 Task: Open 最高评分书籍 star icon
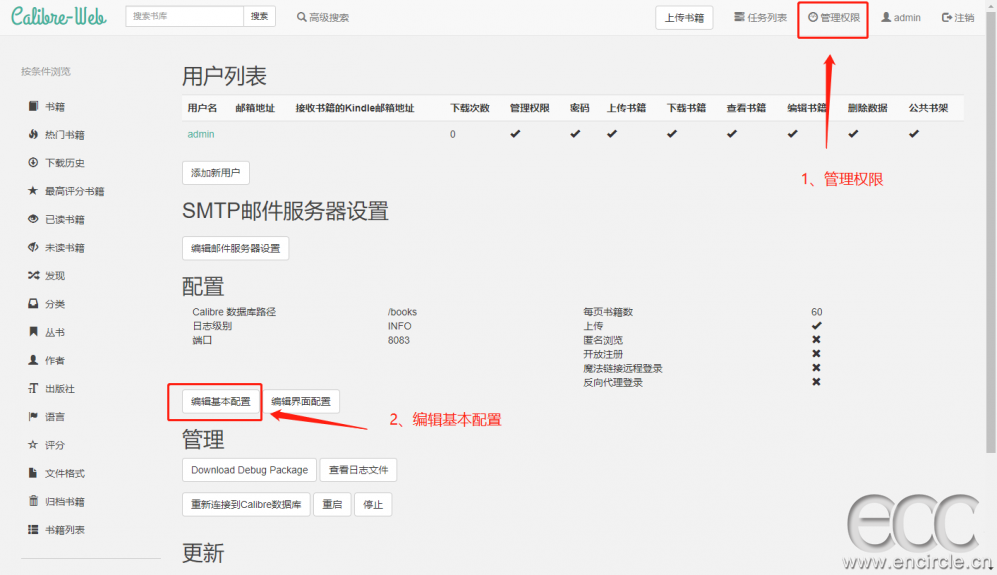33,191
